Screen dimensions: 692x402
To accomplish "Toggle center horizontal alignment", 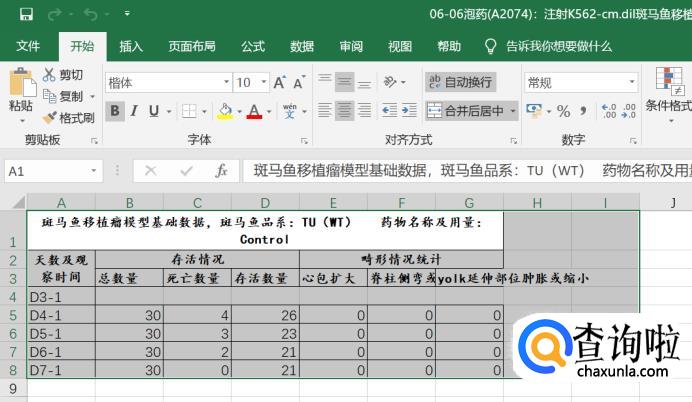I will click(345, 110).
